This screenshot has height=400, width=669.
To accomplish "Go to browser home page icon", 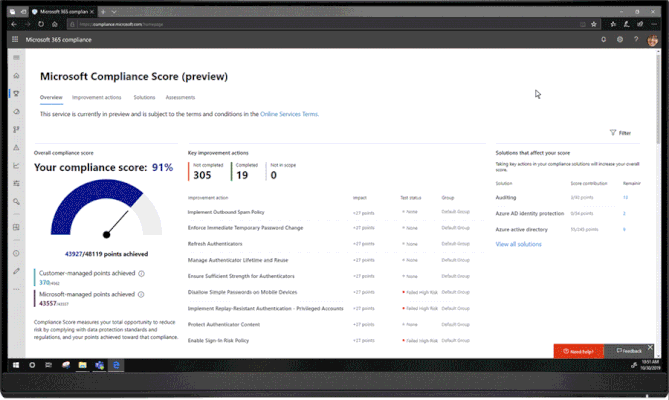I will point(55,24).
